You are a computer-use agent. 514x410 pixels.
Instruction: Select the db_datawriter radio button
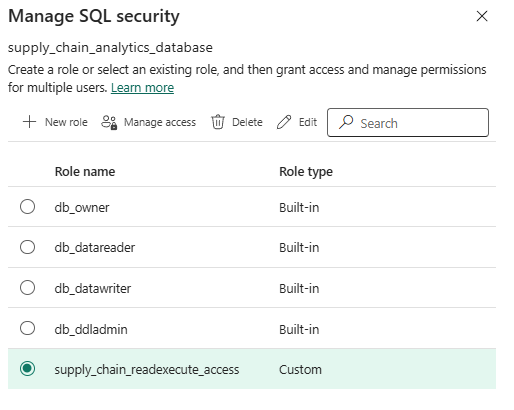pos(27,288)
